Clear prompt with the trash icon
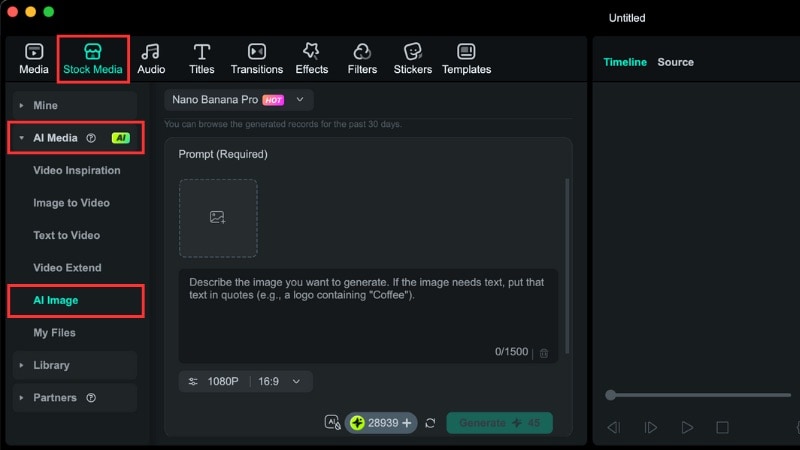Viewport: 800px width, 450px height. [544, 352]
